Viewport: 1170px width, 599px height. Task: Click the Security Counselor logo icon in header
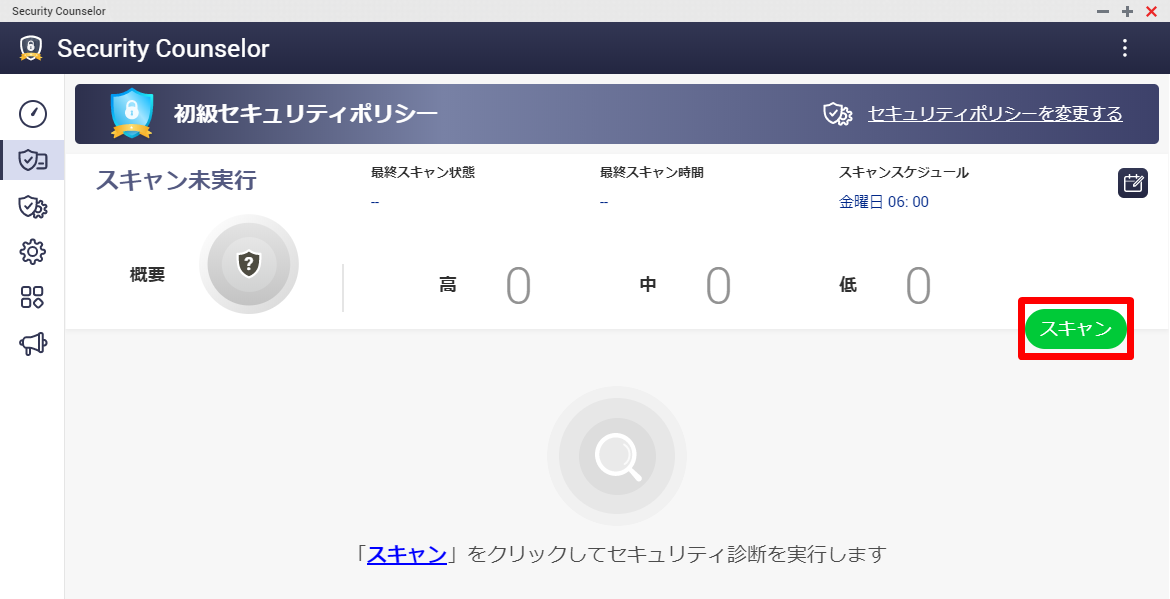[x=31, y=48]
